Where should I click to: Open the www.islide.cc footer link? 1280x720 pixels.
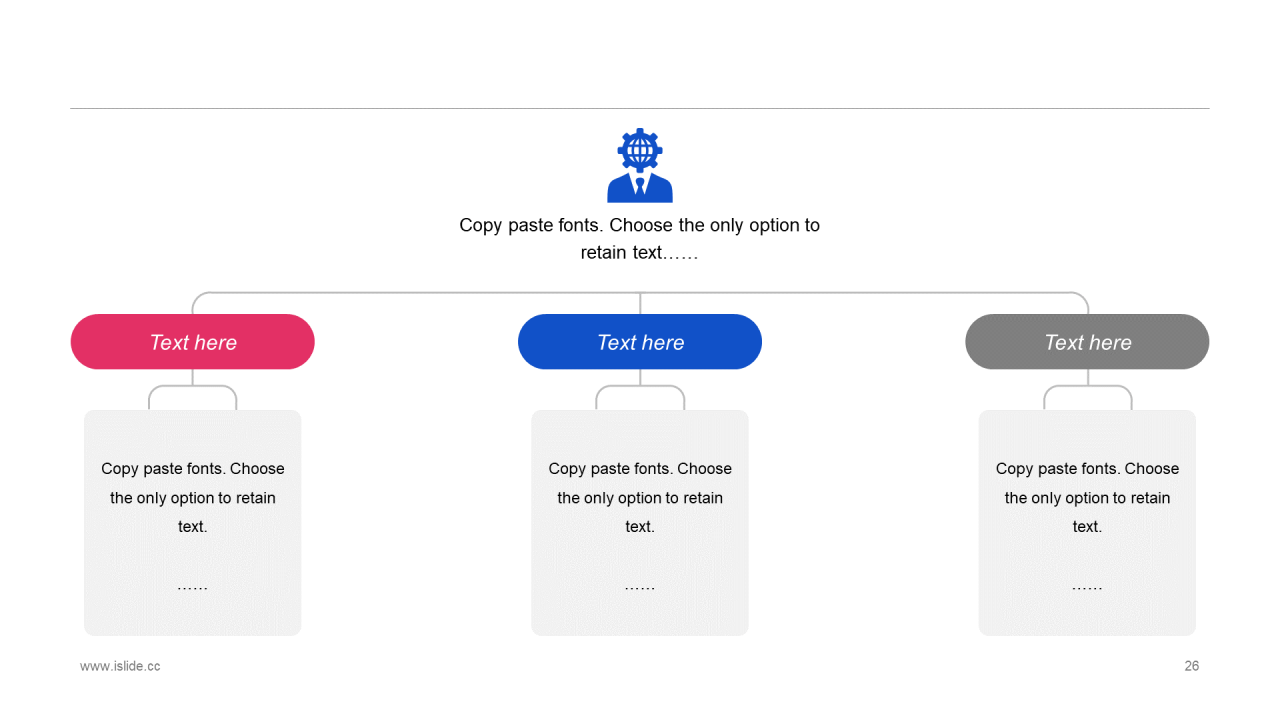[x=120, y=666]
